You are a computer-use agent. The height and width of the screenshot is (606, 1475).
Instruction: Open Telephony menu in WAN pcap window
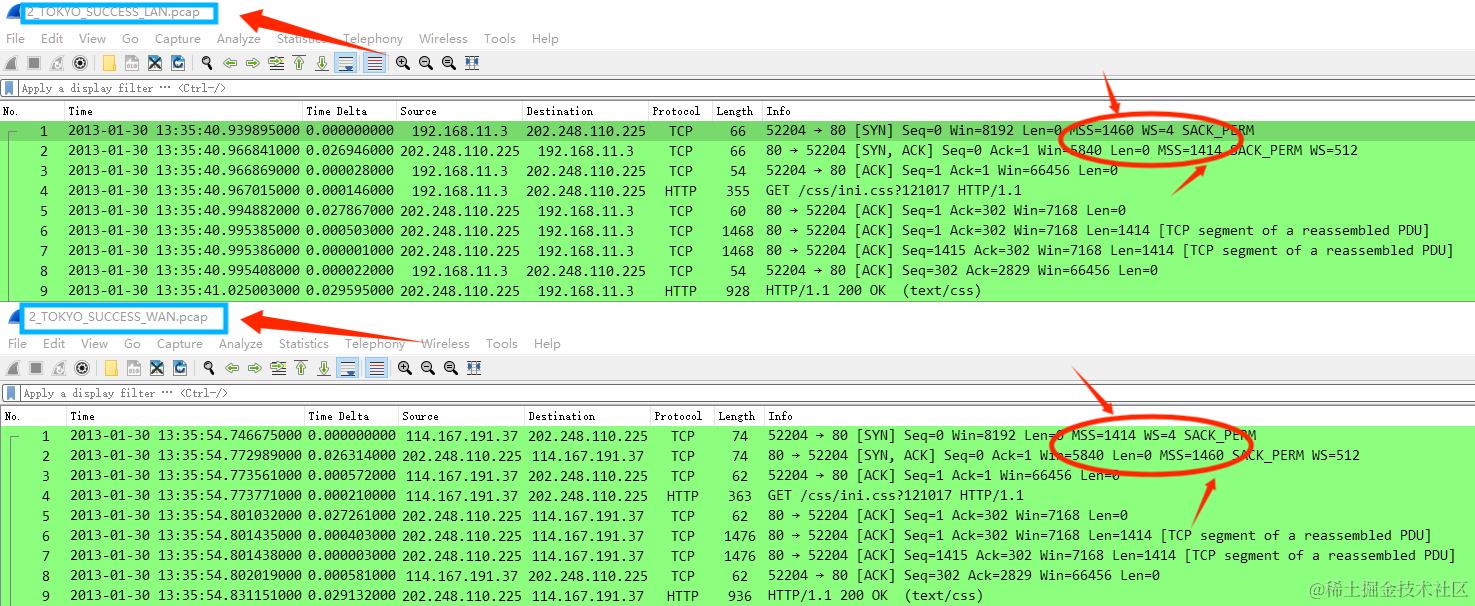point(375,344)
